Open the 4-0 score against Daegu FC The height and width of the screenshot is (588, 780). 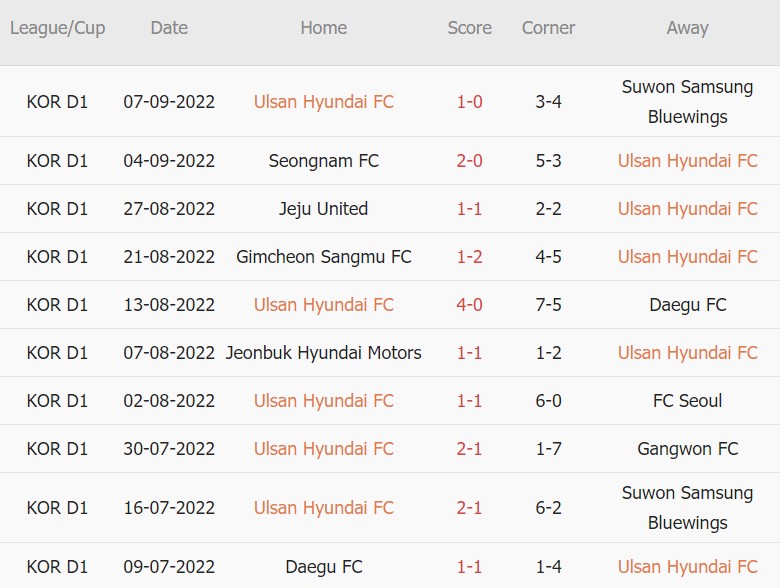(x=469, y=304)
